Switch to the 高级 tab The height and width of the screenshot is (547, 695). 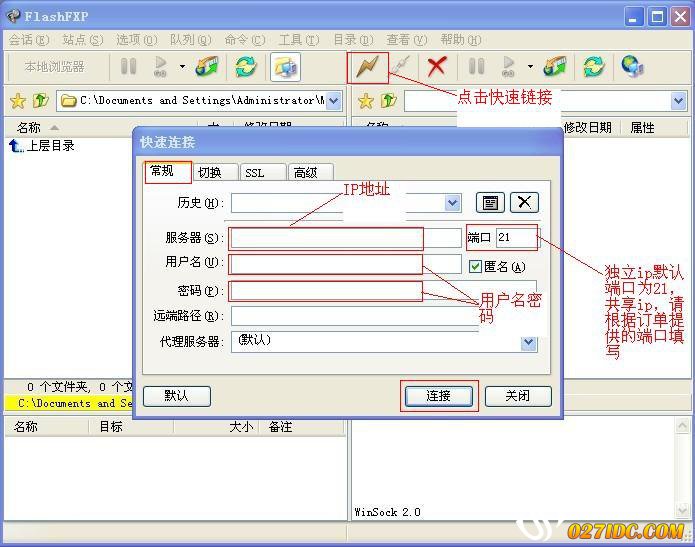coord(310,172)
